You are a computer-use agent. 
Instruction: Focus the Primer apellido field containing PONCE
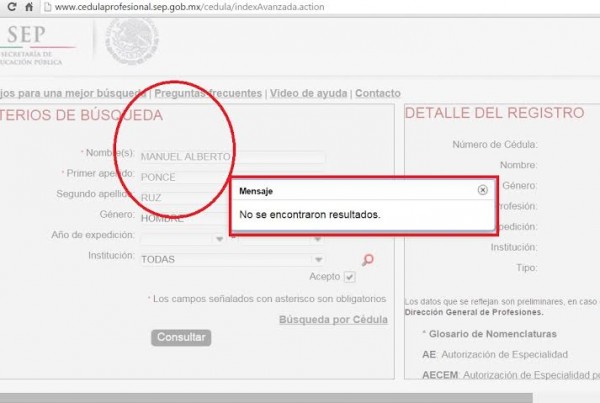click(x=185, y=177)
